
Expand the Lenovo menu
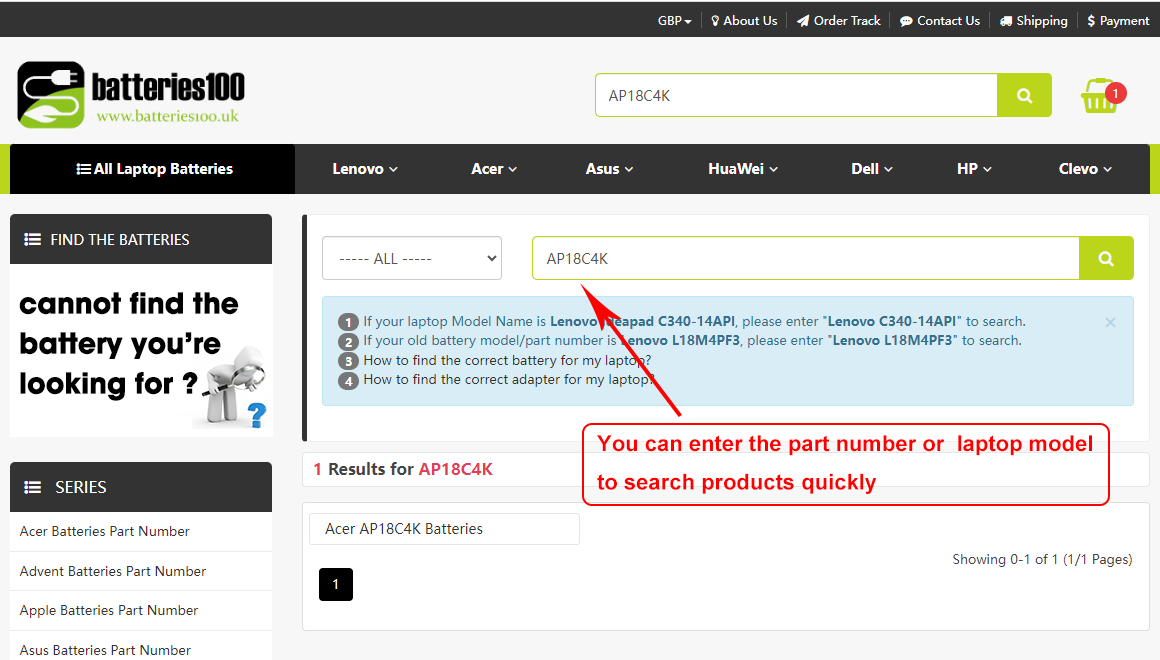(x=365, y=169)
